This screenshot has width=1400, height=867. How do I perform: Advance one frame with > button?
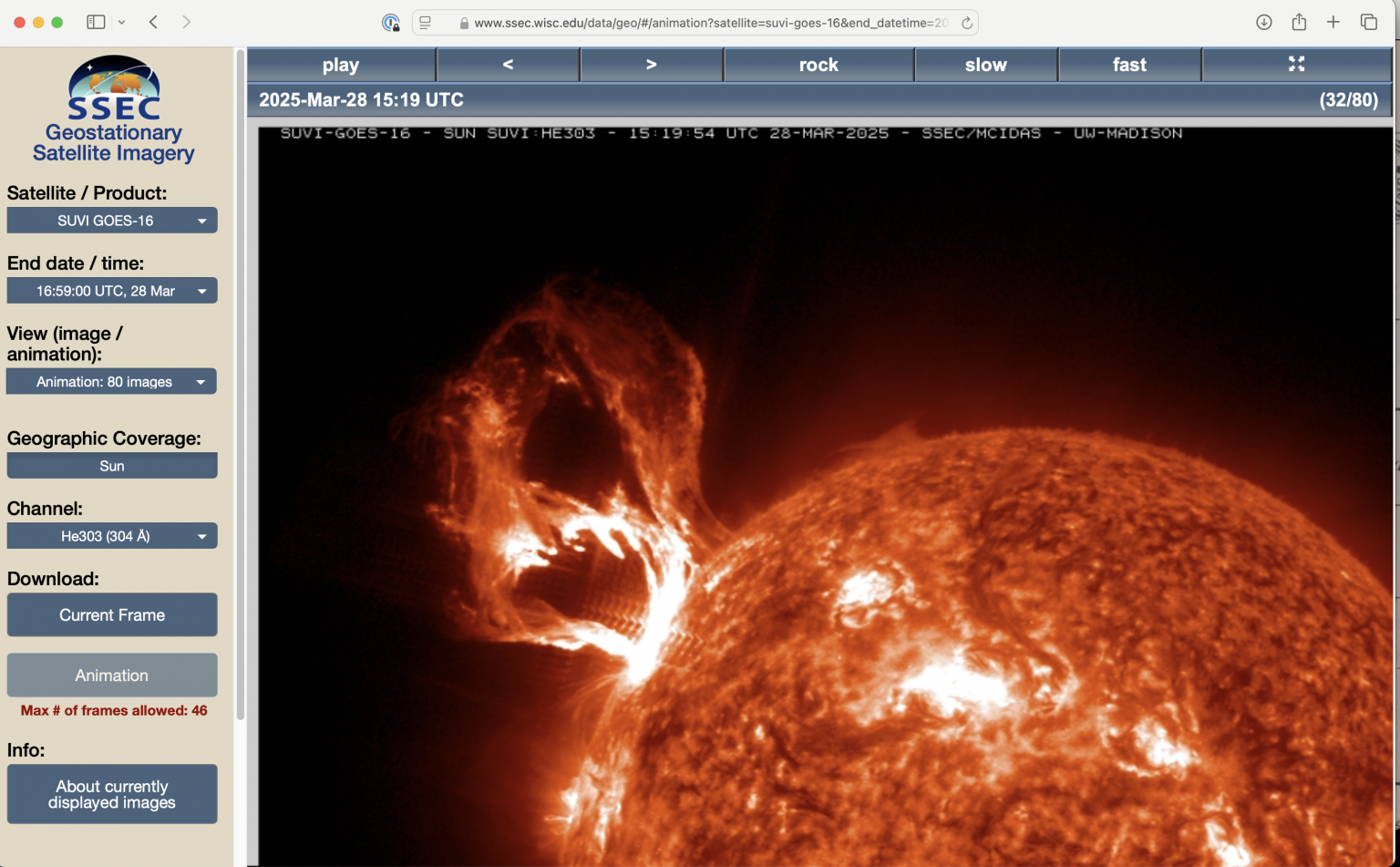[x=651, y=65]
